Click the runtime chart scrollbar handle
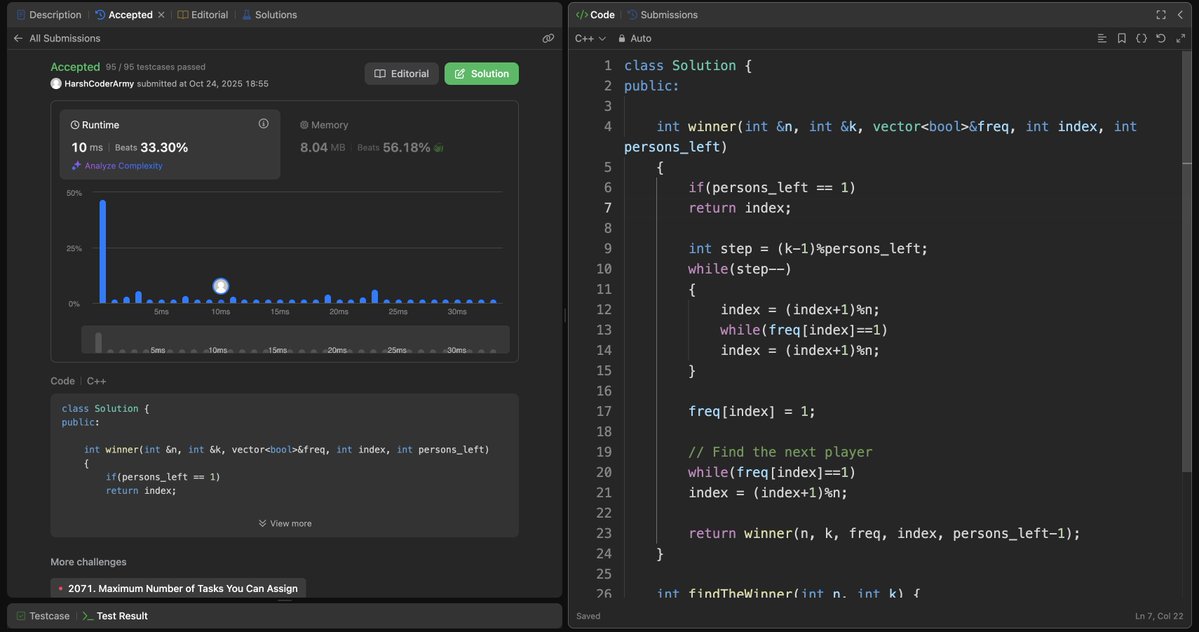 tap(97, 341)
